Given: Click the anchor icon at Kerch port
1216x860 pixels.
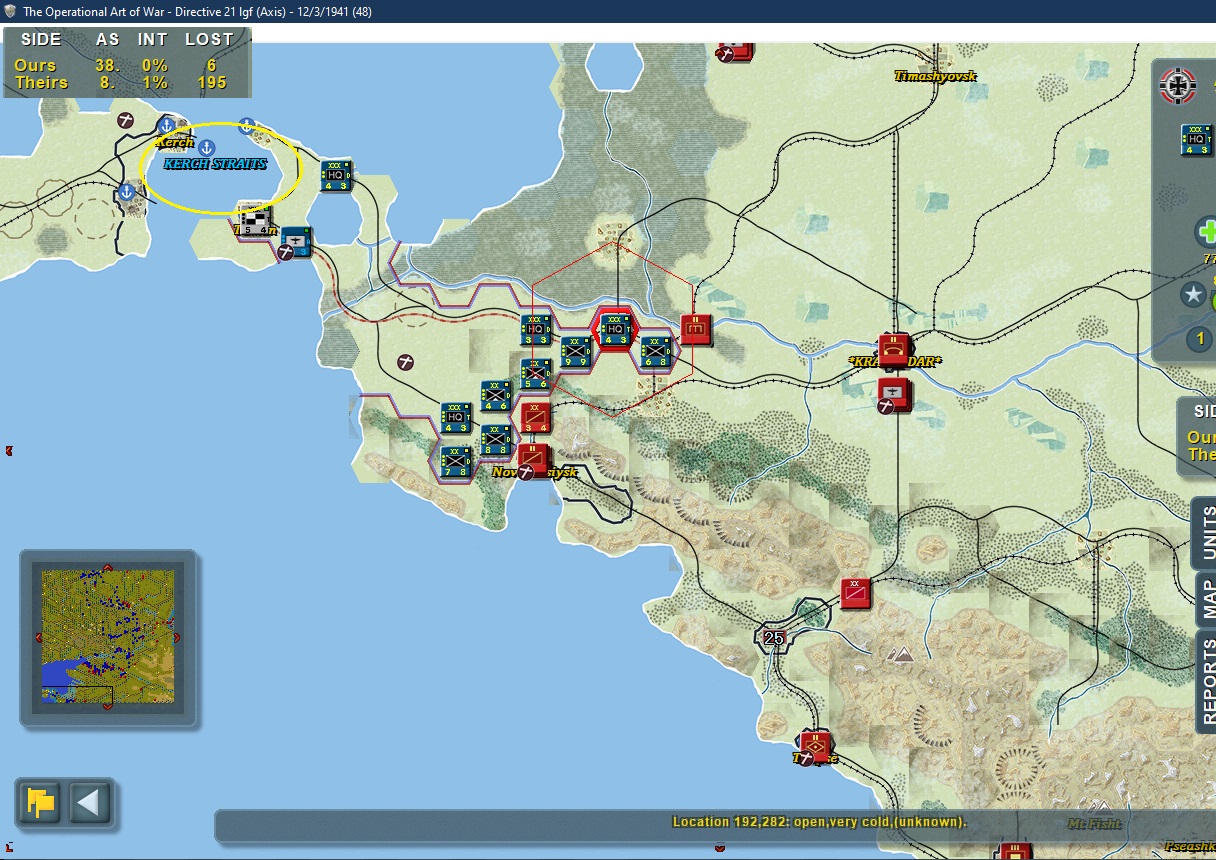Looking at the screenshot, I should (165, 126).
